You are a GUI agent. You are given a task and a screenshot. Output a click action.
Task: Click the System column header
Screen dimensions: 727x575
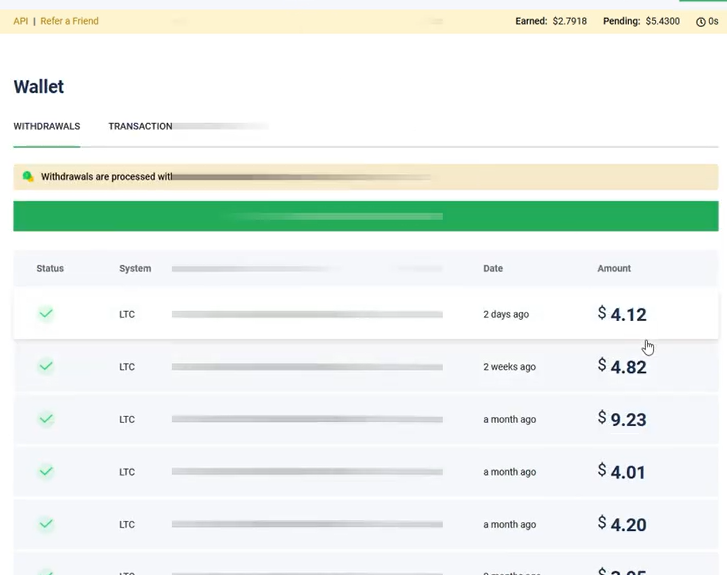[x=135, y=269]
